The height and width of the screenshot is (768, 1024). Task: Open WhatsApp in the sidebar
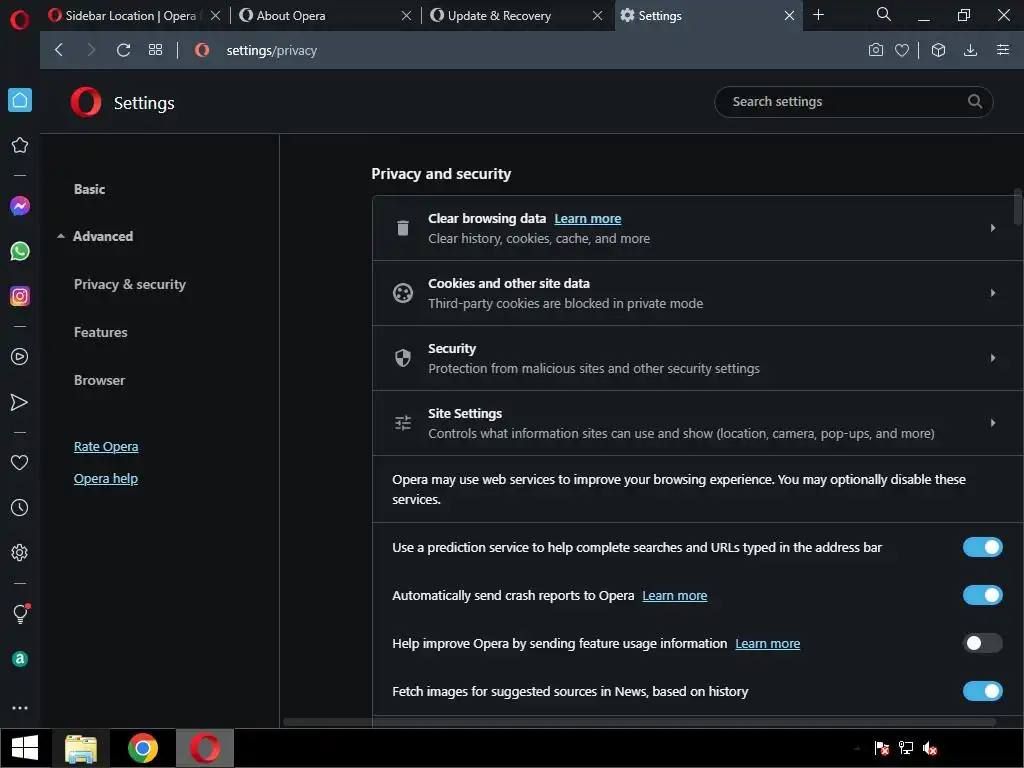click(20, 251)
